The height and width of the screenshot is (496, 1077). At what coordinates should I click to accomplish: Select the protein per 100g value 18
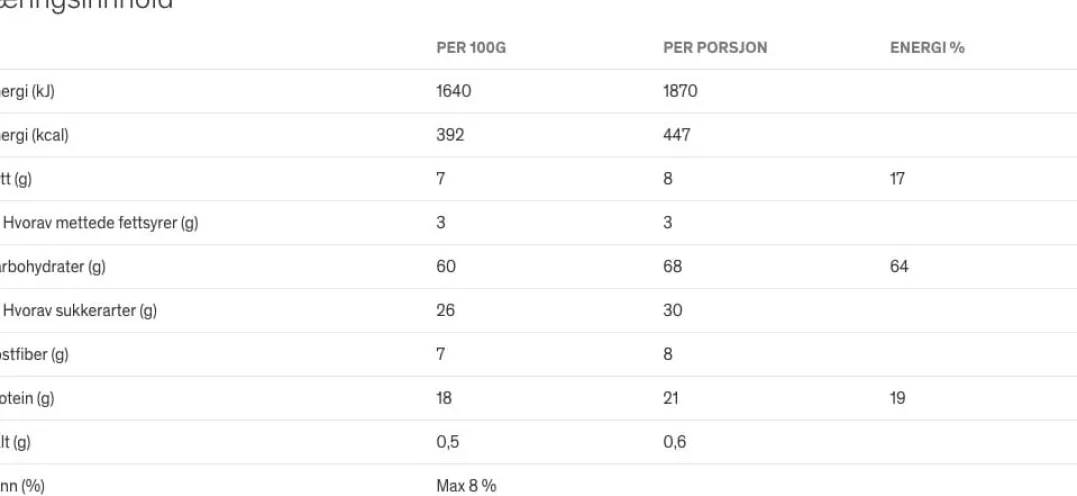pyautogui.click(x=444, y=398)
